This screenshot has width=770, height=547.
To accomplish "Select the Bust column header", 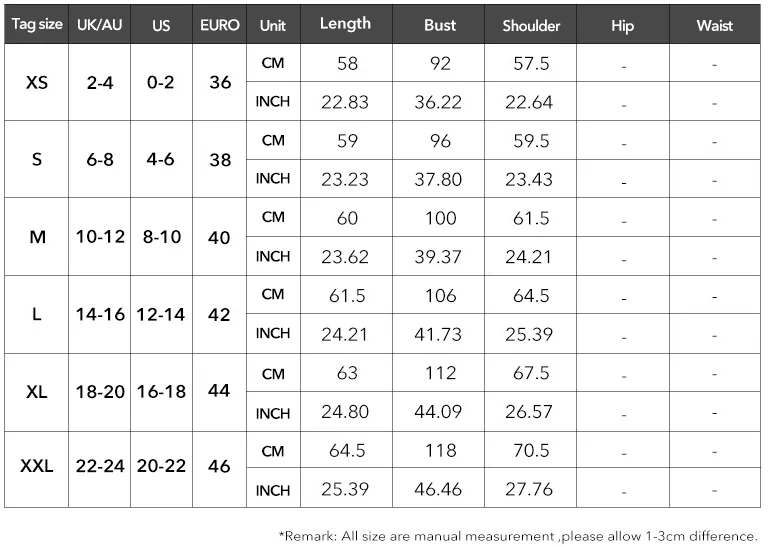I will click(x=440, y=25).
